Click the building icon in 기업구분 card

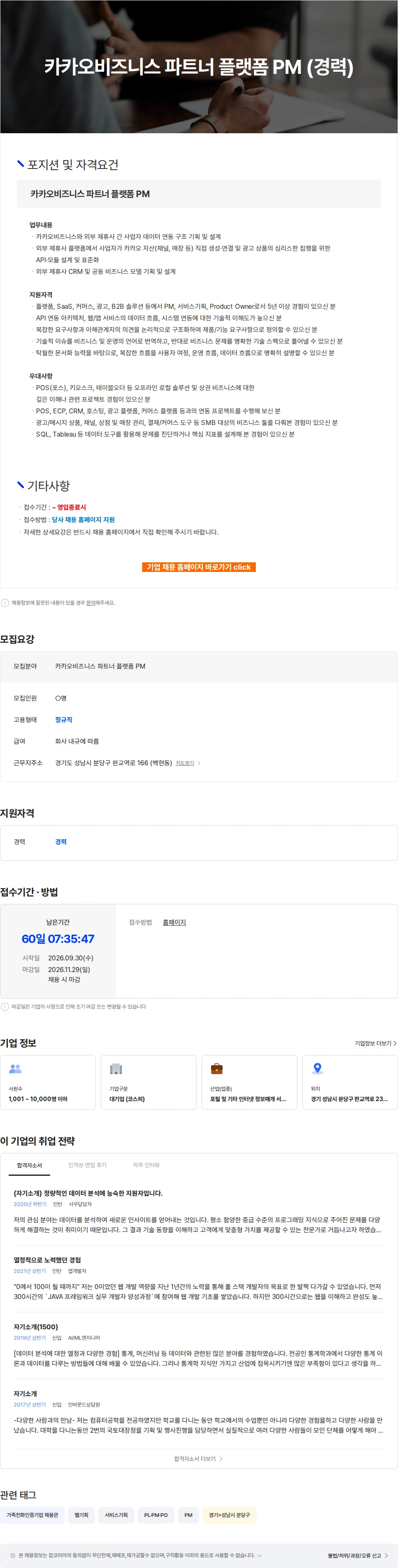(116, 1068)
